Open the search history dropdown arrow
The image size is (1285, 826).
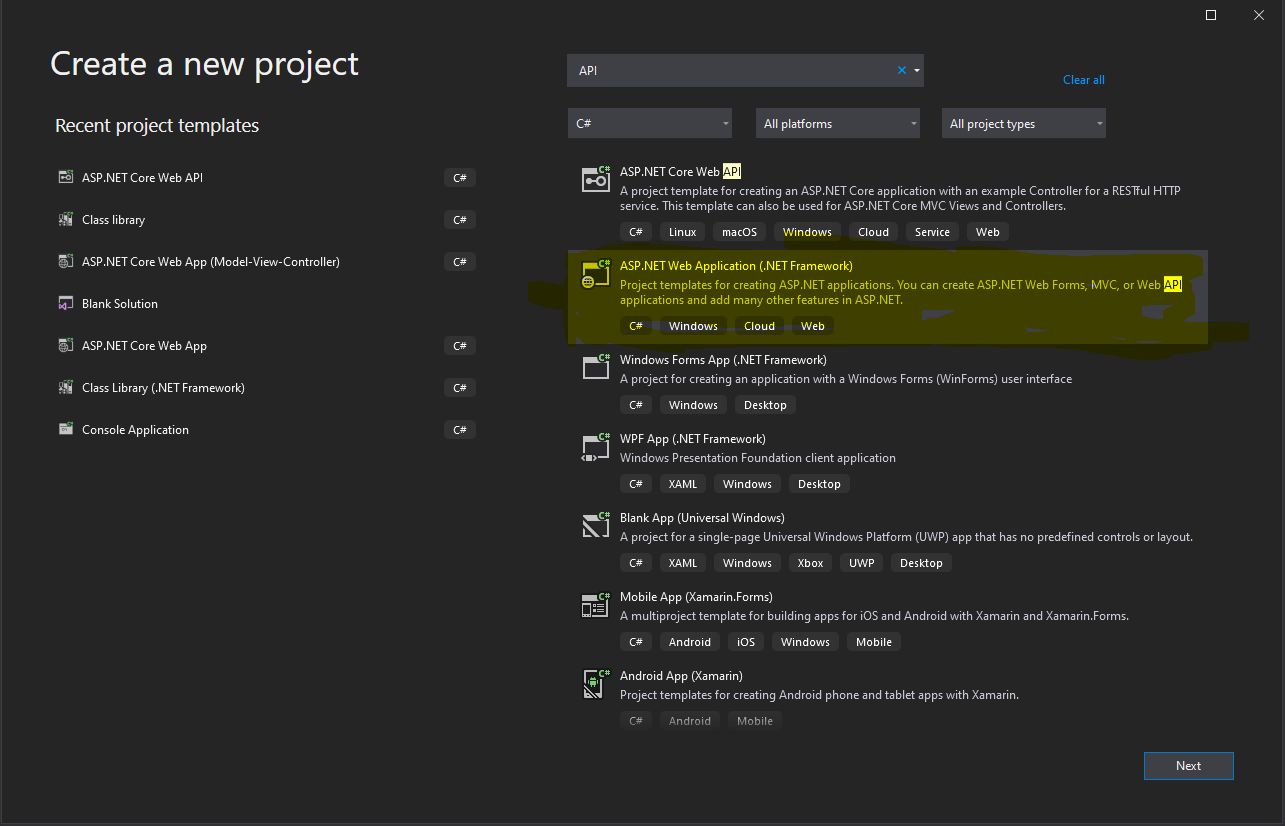click(917, 71)
